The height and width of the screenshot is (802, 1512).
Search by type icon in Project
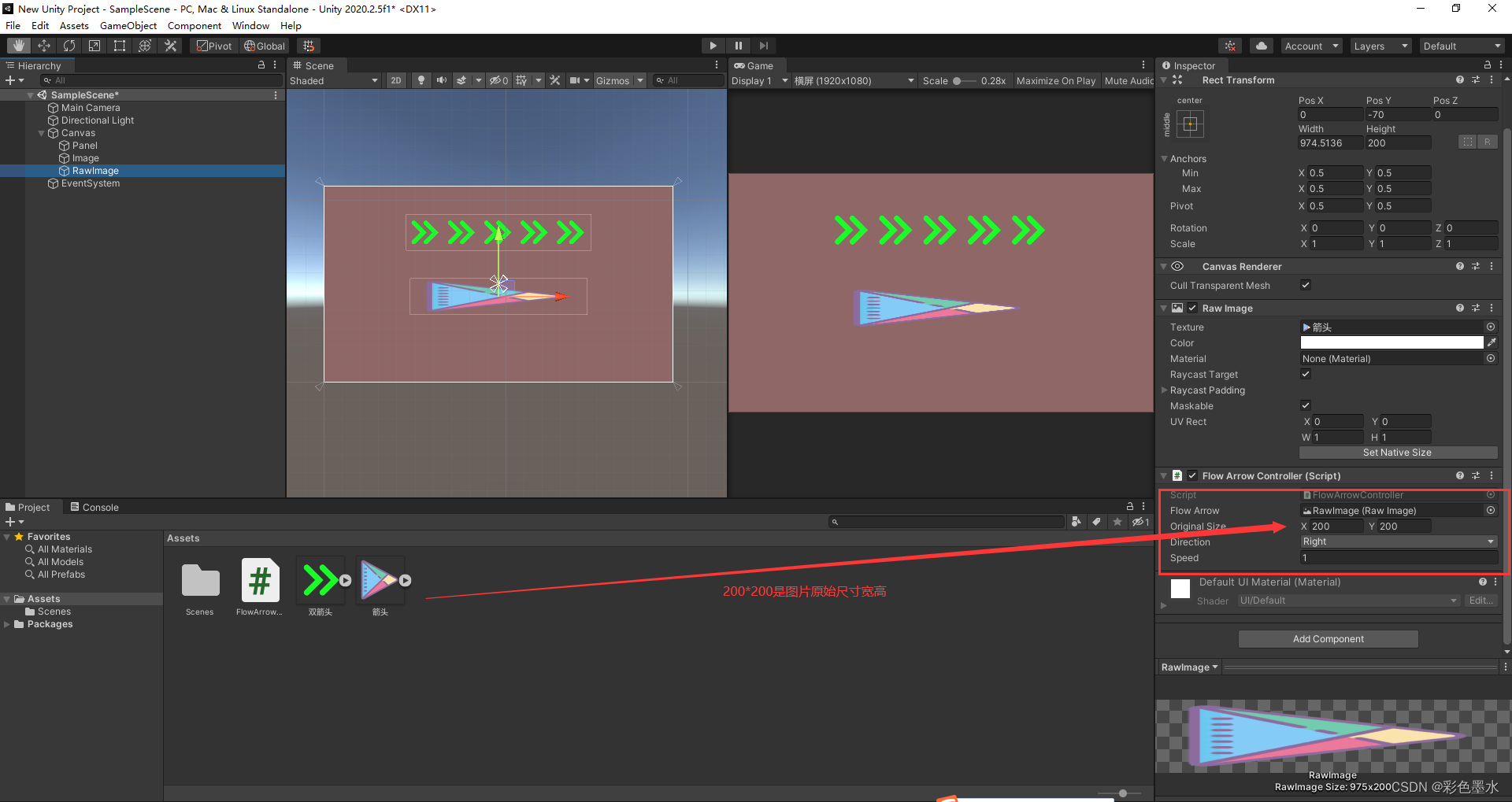(x=1077, y=521)
